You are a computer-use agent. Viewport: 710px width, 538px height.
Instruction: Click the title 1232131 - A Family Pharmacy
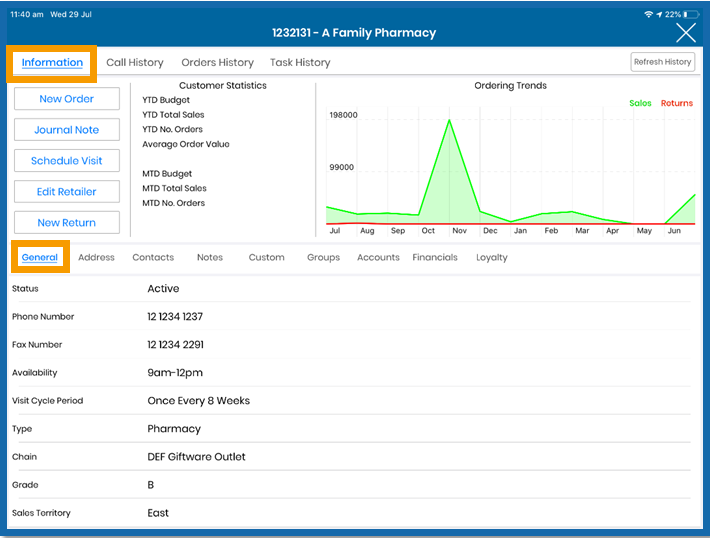[354, 33]
